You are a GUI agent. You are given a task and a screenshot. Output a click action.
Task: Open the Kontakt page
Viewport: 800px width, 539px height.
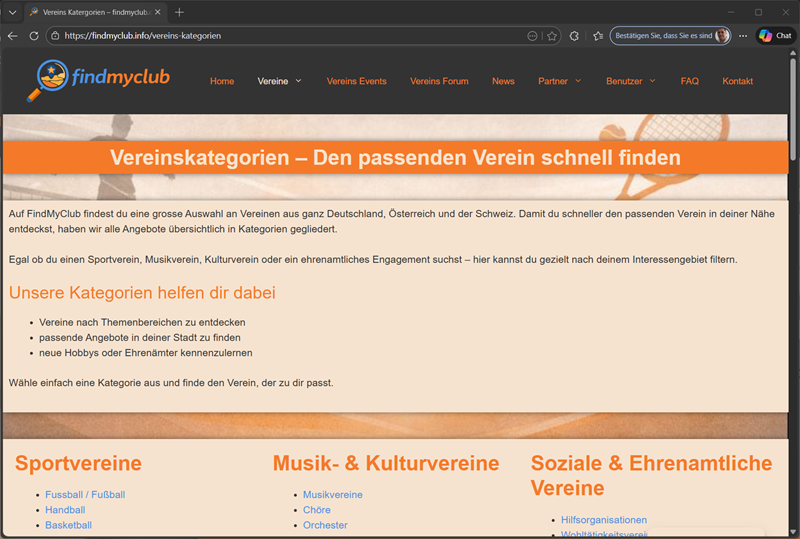pyautogui.click(x=737, y=81)
